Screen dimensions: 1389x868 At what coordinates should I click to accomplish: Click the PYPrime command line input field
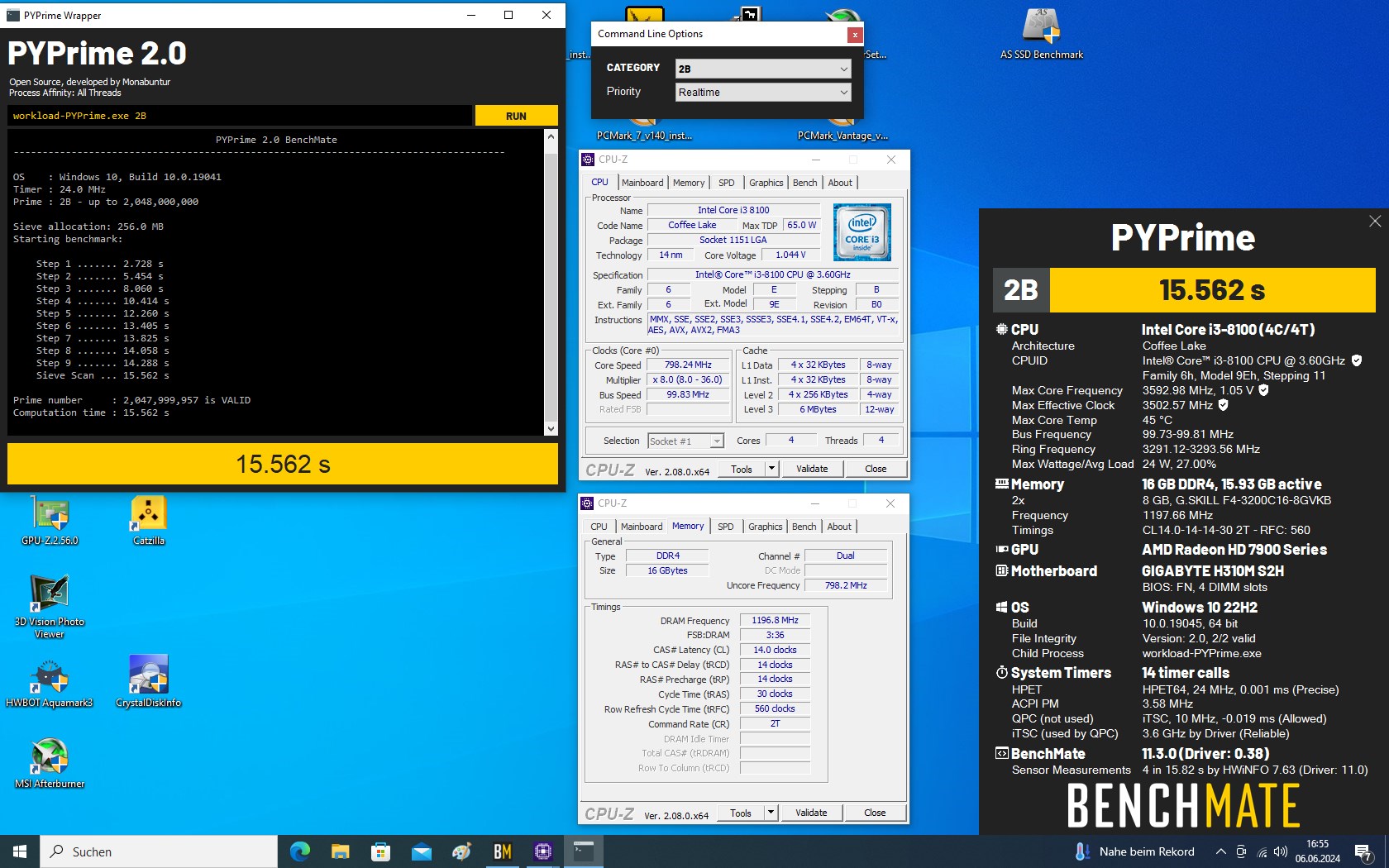[240, 116]
